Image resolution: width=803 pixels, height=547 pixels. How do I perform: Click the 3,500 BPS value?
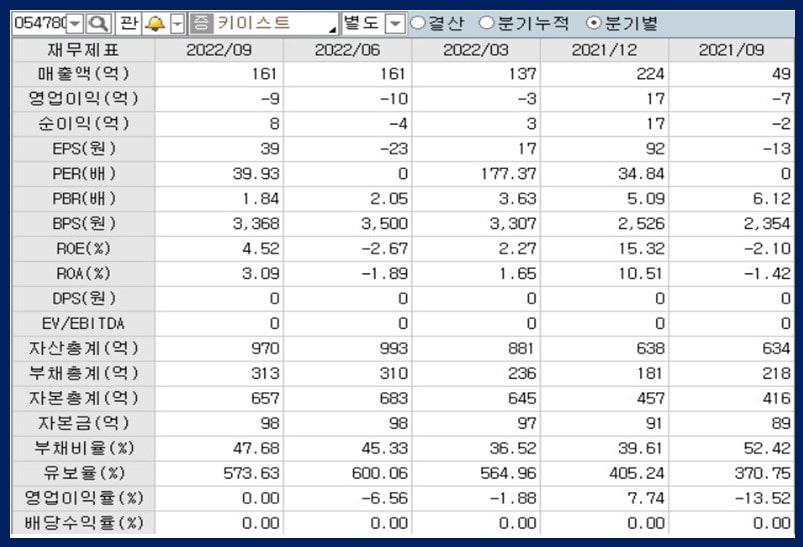click(385, 224)
